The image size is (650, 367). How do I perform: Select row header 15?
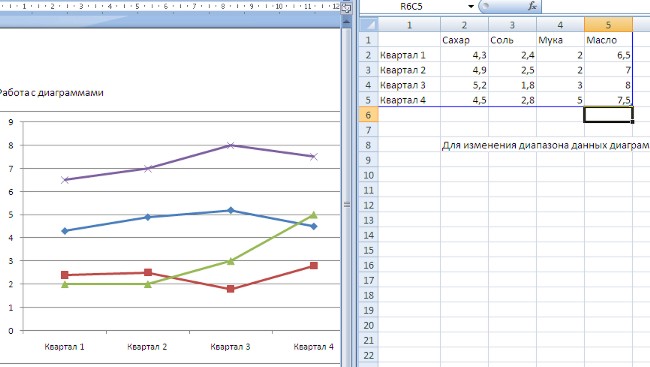(x=369, y=250)
